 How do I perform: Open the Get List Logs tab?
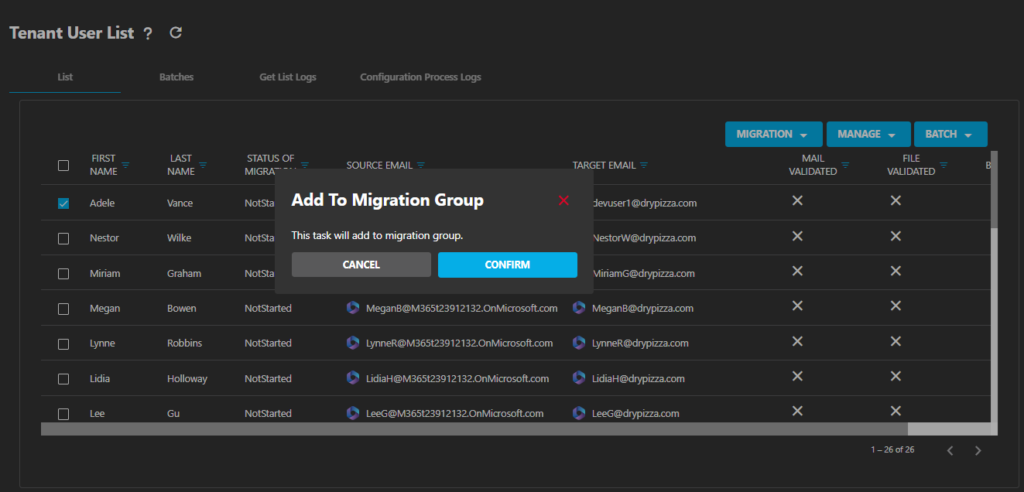click(287, 77)
